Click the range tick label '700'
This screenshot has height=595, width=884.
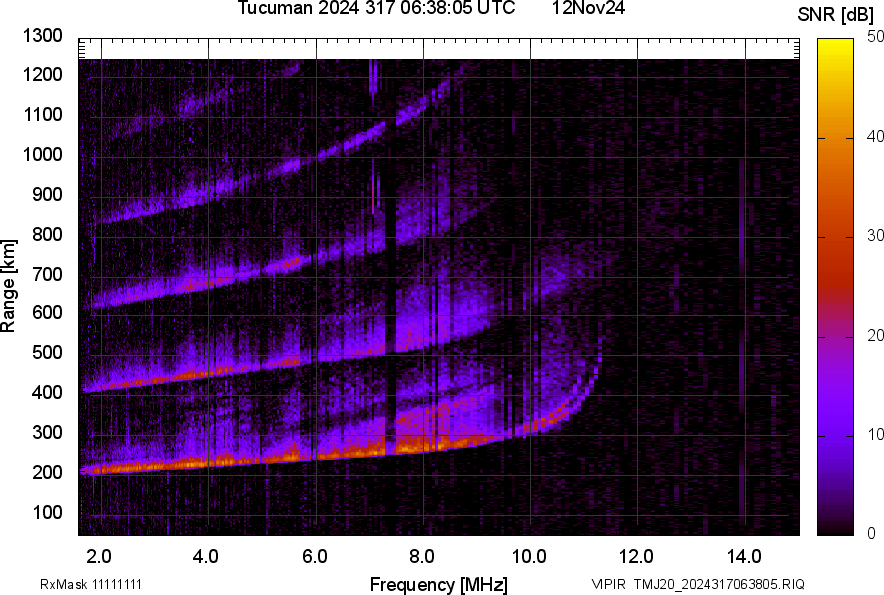47,274
